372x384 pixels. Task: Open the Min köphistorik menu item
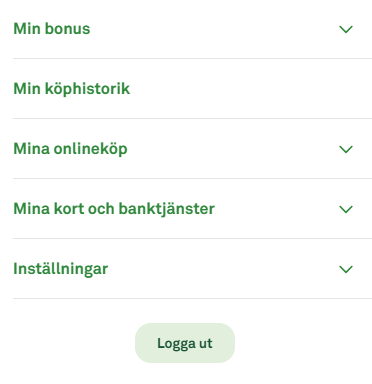pos(192,89)
